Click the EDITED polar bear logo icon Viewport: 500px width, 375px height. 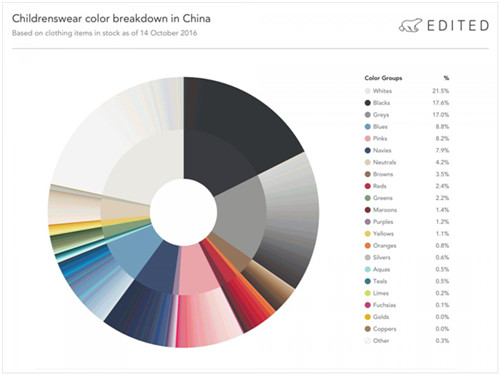[x=411, y=26]
